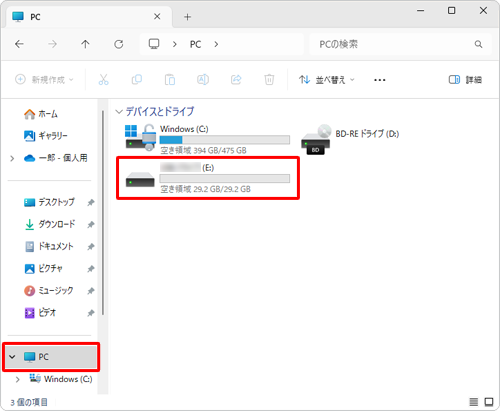Switch to details list view icon
Viewport: 500px width, 411px height.
click(x=474, y=402)
